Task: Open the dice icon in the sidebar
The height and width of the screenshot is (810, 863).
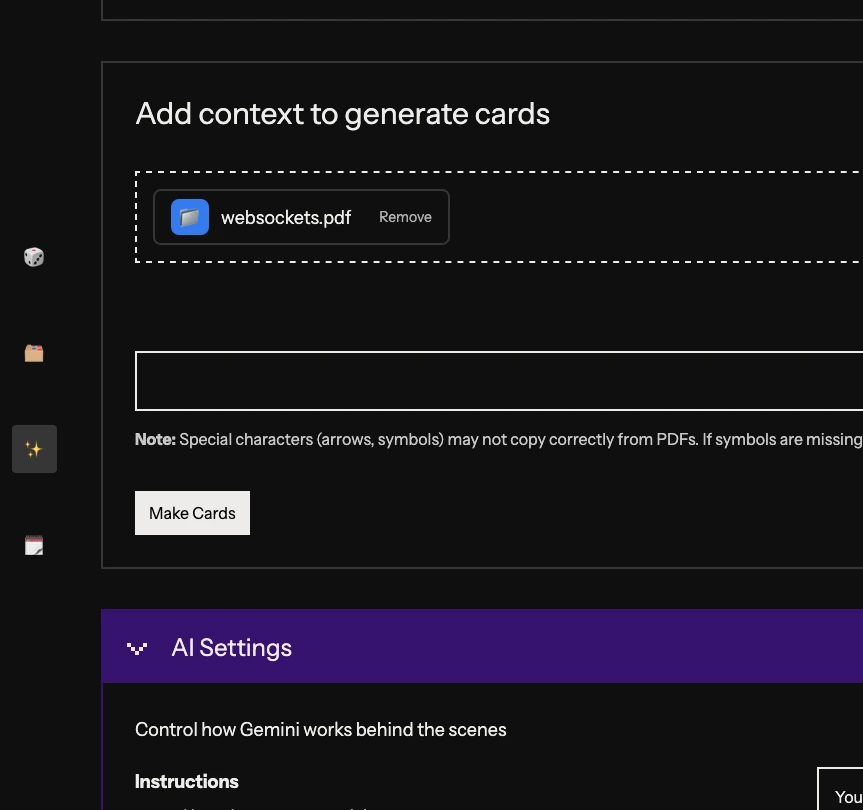Action: click(34, 257)
